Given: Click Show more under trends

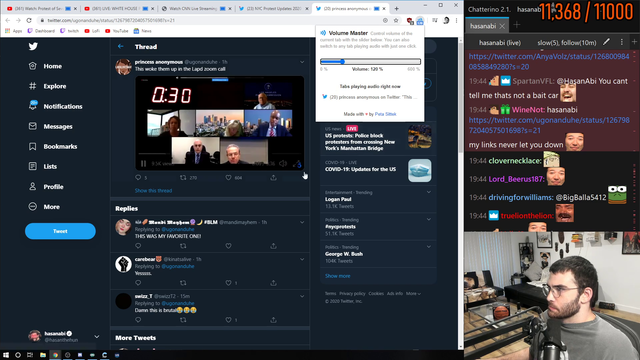Looking at the screenshot, I should [338, 276].
